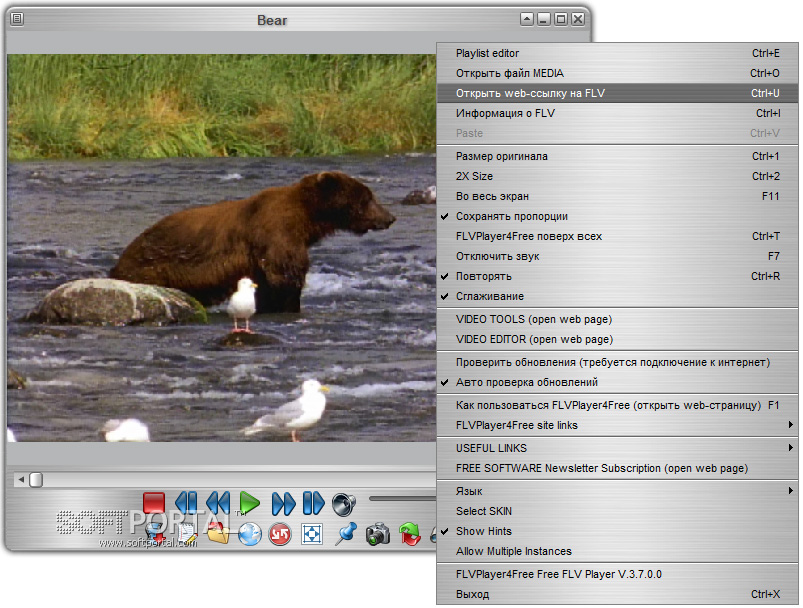Screen dimensions: 803x608
Task: Click the seek bar thumb handle
Action: click(x=36, y=480)
